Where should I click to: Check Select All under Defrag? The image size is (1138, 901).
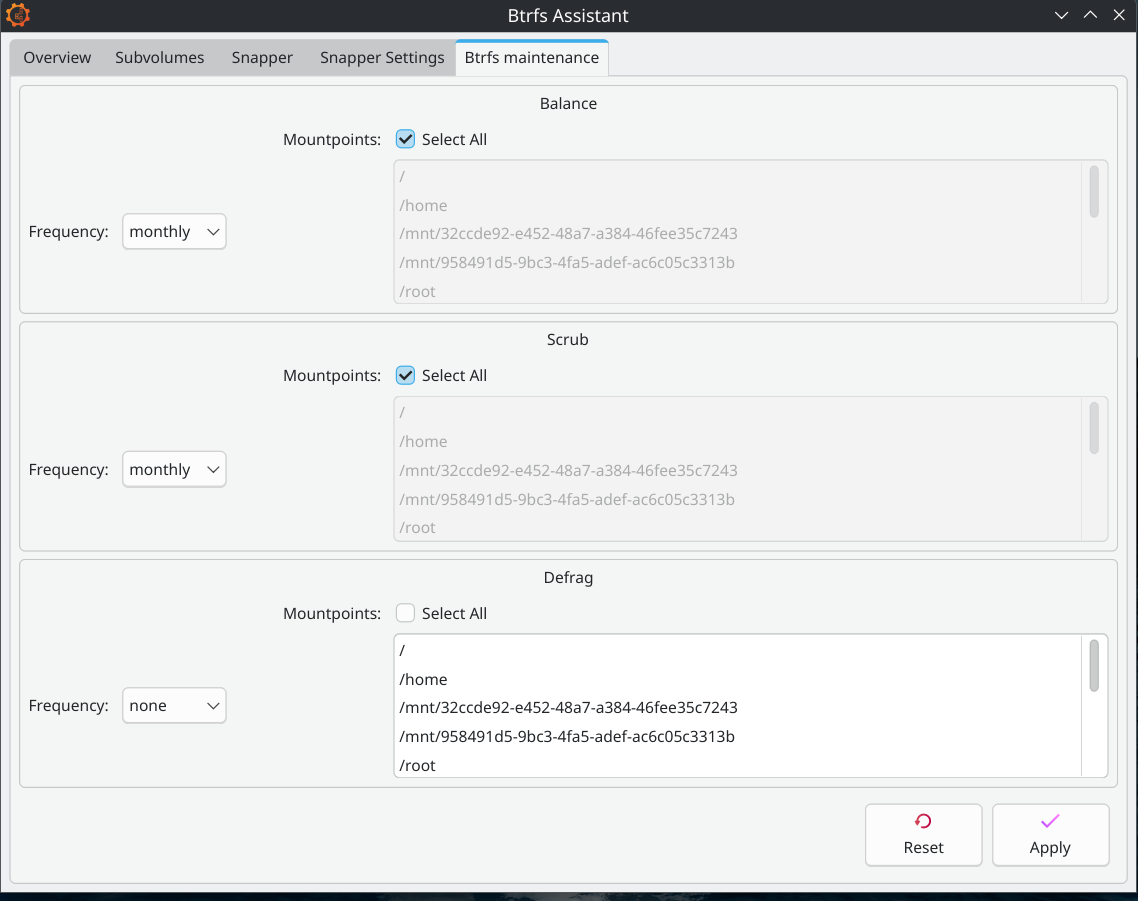tap(405, 613)
